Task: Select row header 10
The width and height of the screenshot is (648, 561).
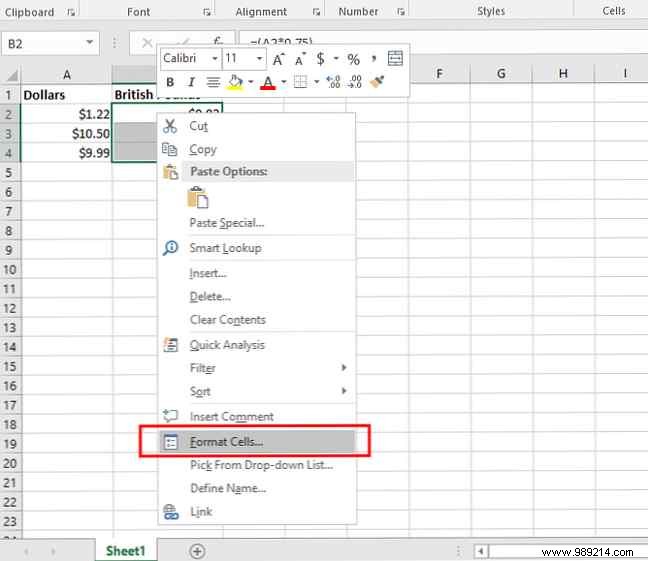Action: tap(10, 270)
